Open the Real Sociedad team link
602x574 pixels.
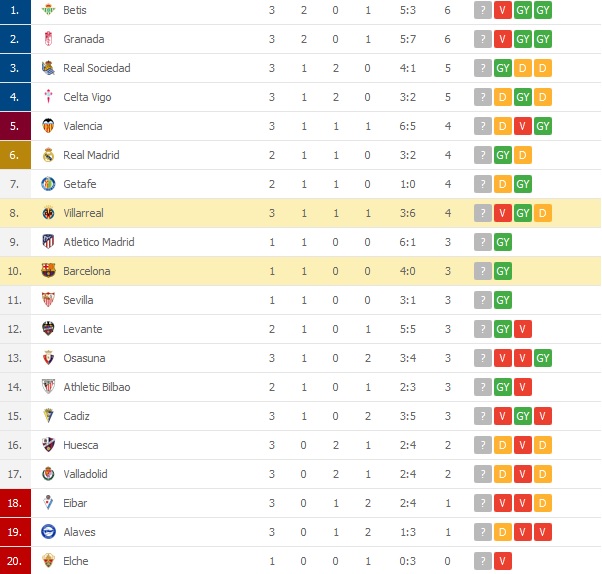click(x=97, y=68)
